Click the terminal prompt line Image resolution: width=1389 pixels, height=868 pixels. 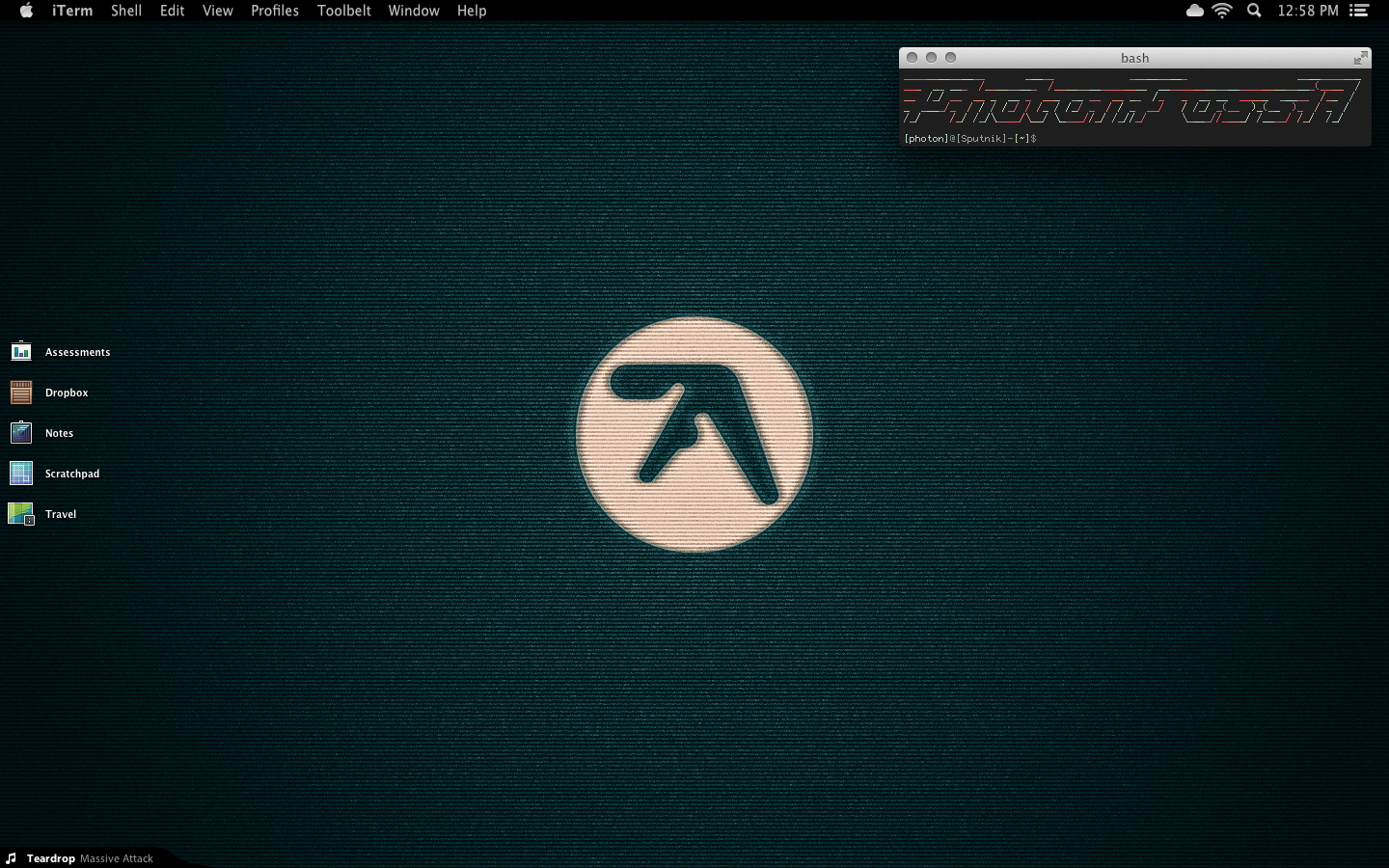click(x=970, y=139)
